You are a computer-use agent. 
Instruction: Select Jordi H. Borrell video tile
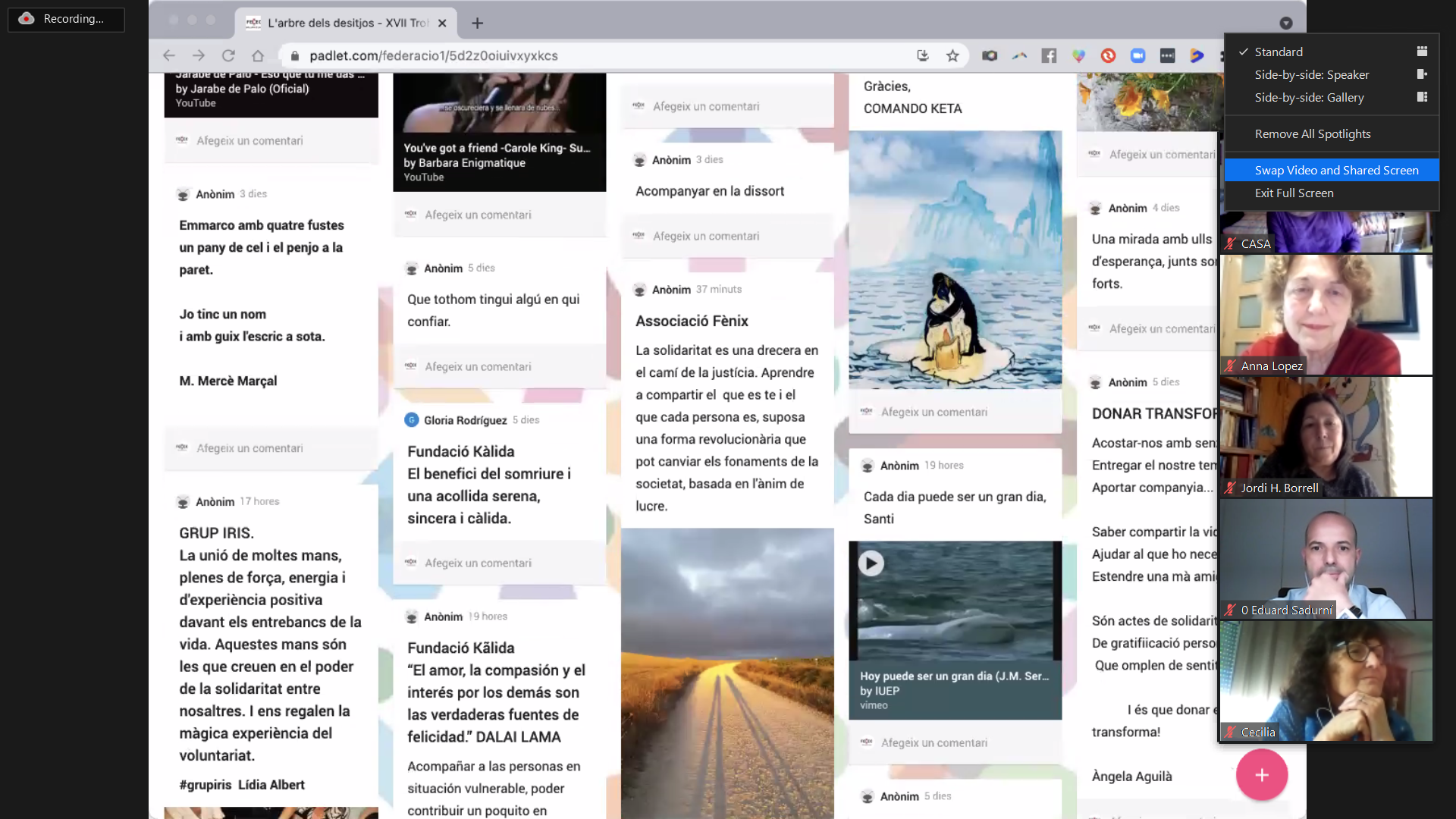[1326, 437]
